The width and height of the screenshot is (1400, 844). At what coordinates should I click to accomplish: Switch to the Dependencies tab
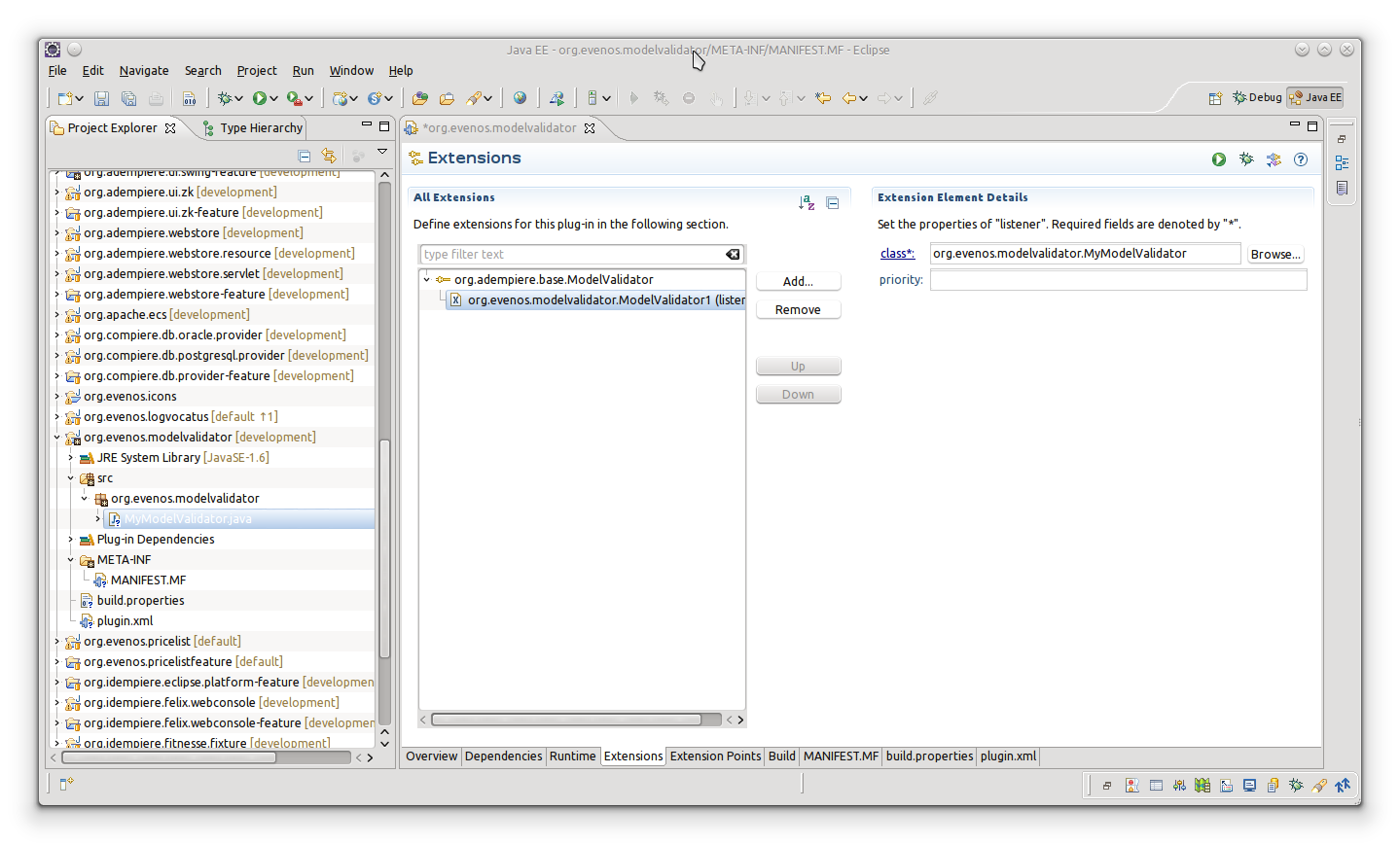click(x=503, y=756)
